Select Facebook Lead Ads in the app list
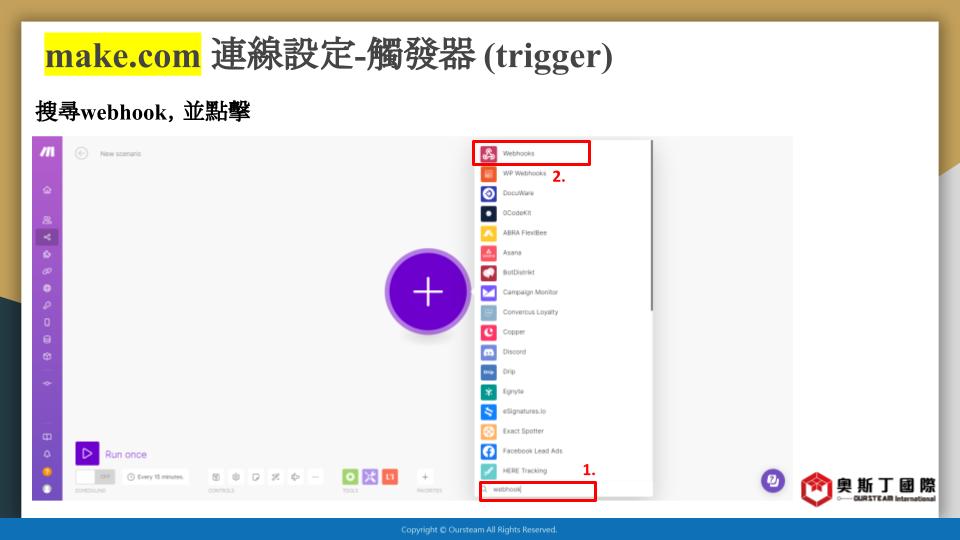This screenshot has width=960, height=540. (563, 451)
